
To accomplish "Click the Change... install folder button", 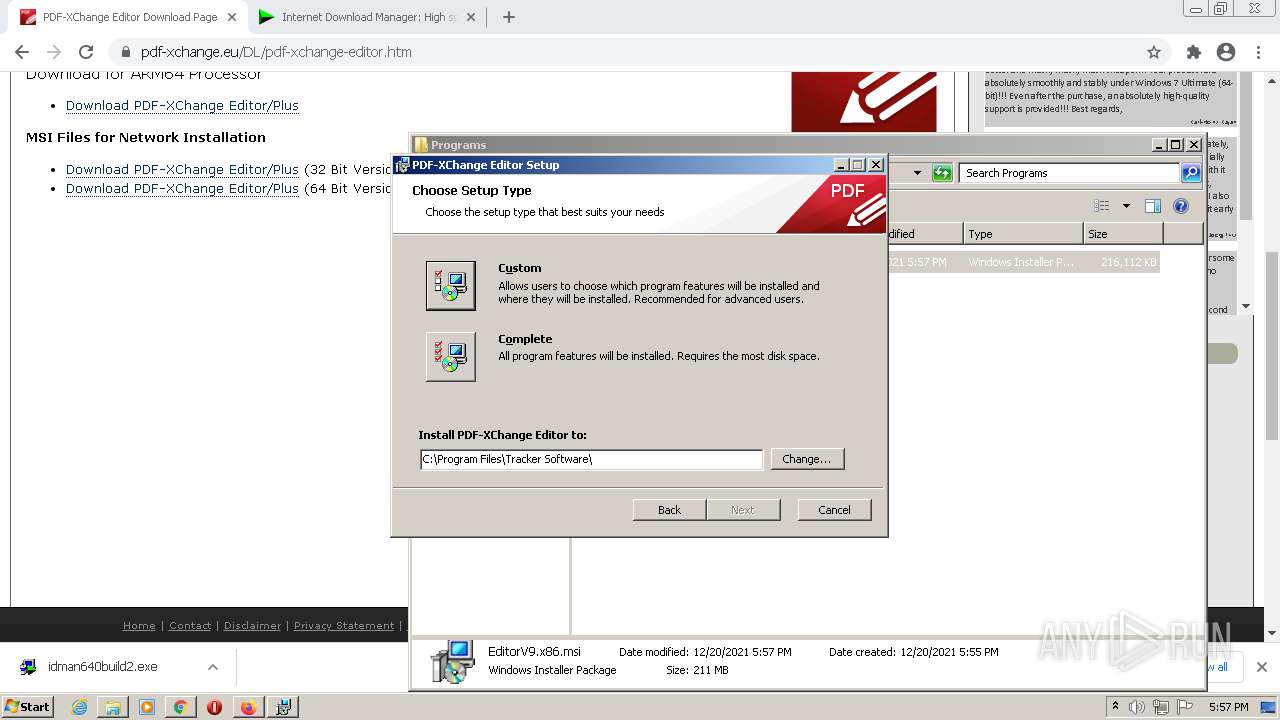I will coord(807,459).
